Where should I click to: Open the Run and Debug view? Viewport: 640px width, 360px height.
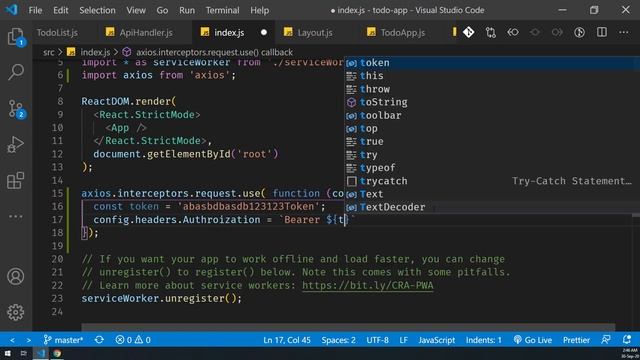[16, 144]
